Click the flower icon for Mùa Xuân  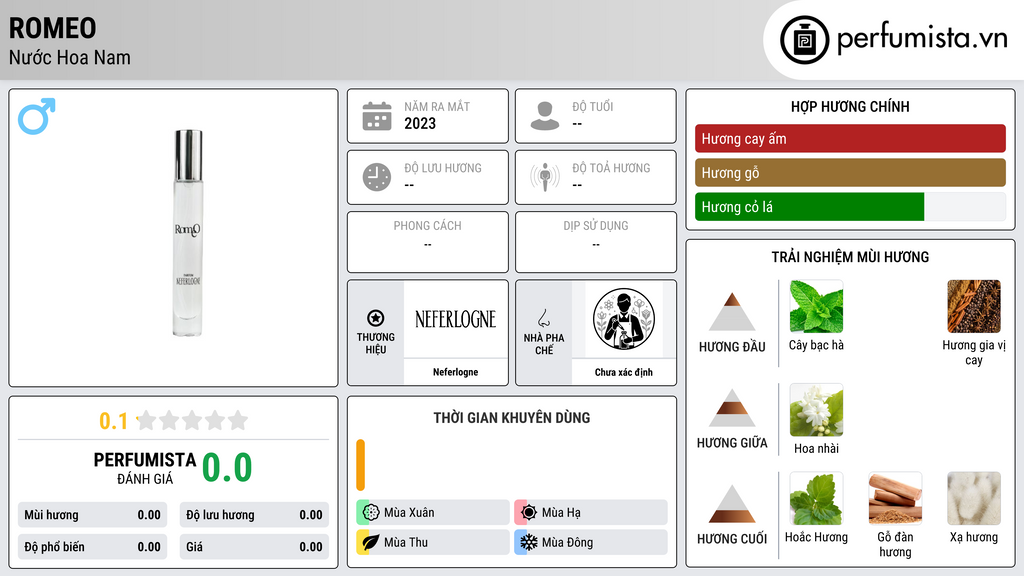click(371, 513)
